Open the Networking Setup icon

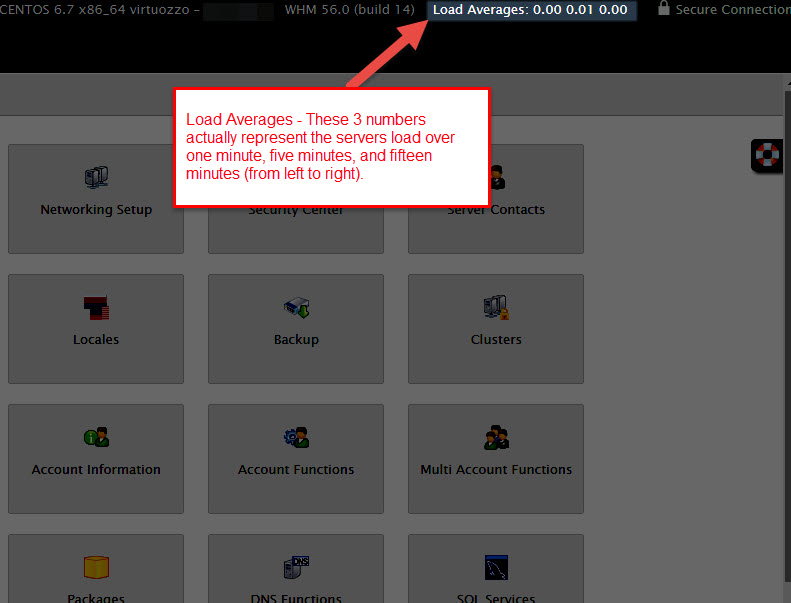click(x=96, y=177)
